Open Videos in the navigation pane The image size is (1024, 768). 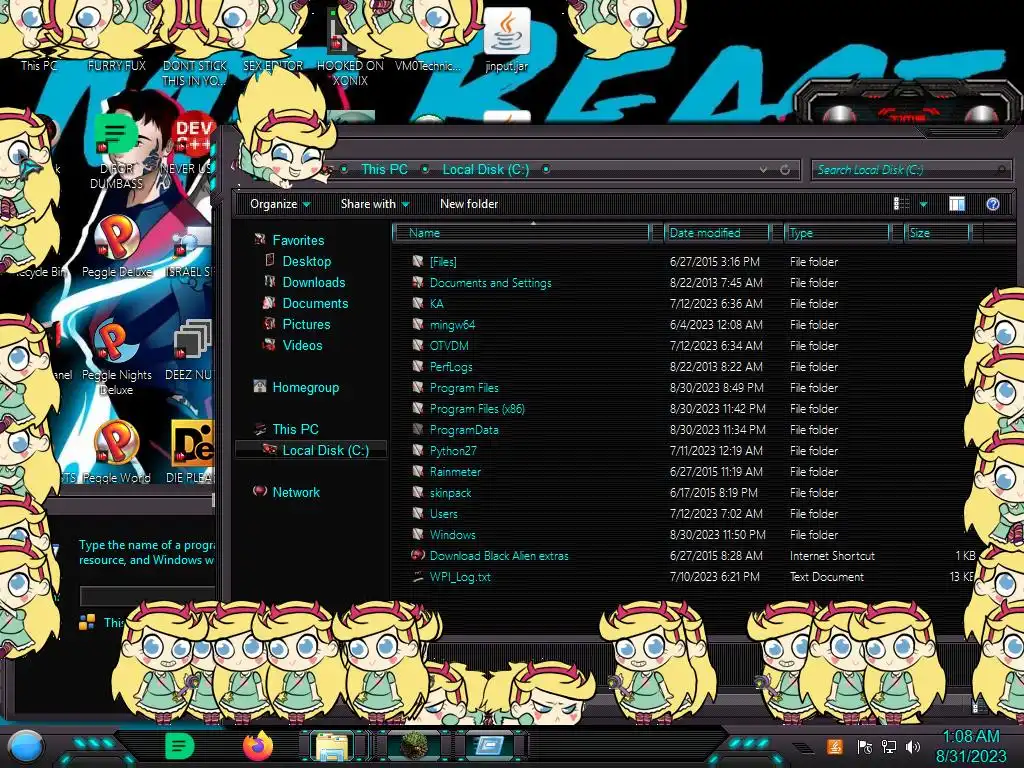coord(302,345)
